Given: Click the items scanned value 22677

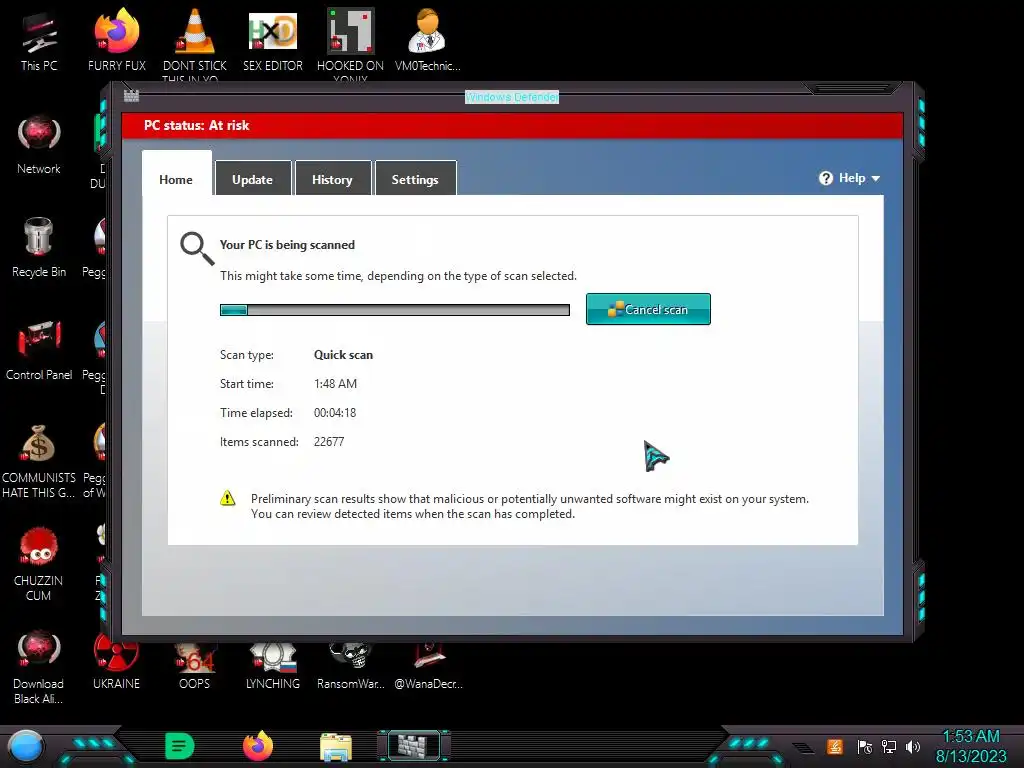Looking at the screenshot, I should [x=329, y=441].
